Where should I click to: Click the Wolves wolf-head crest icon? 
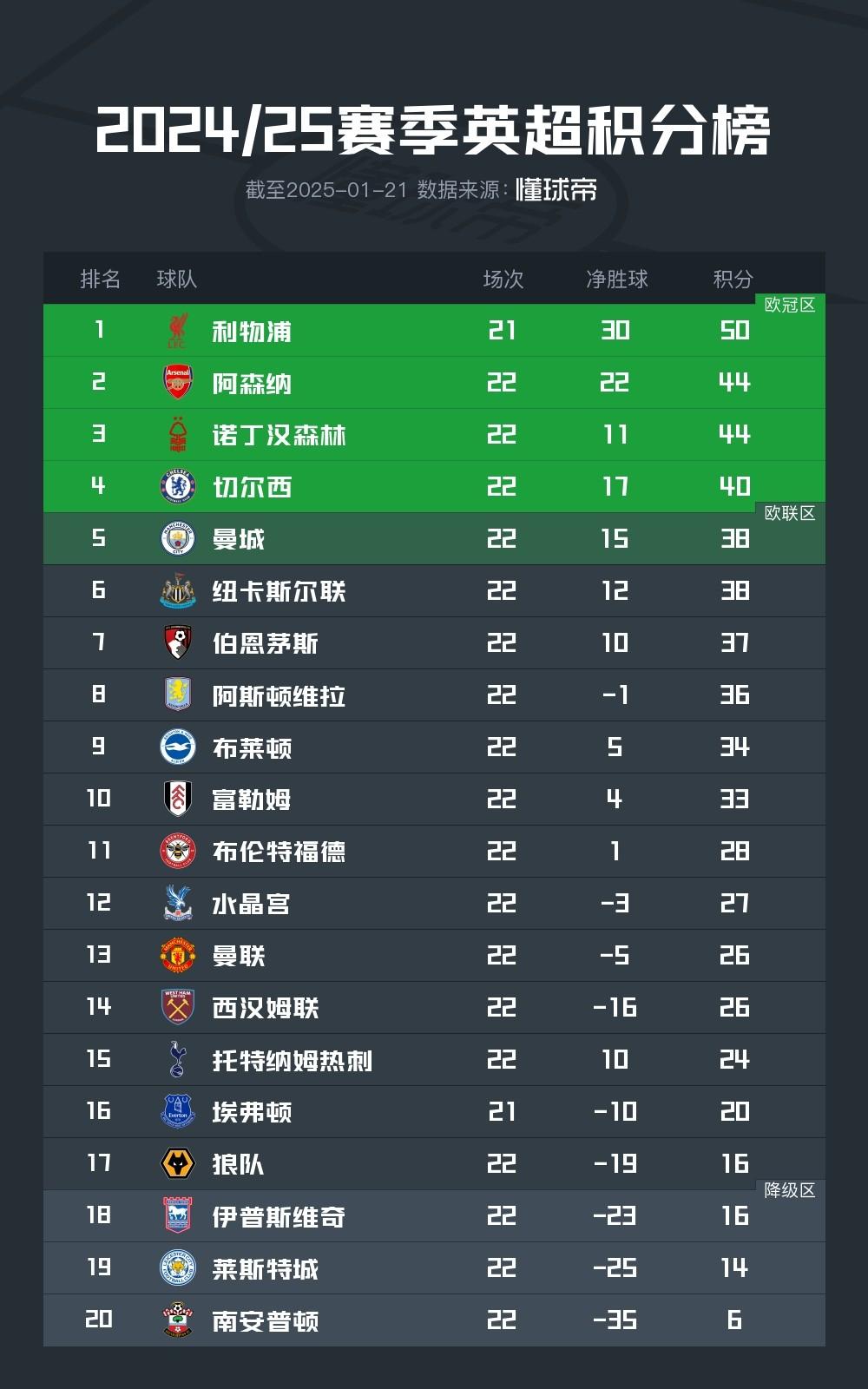pos(177,1164)
